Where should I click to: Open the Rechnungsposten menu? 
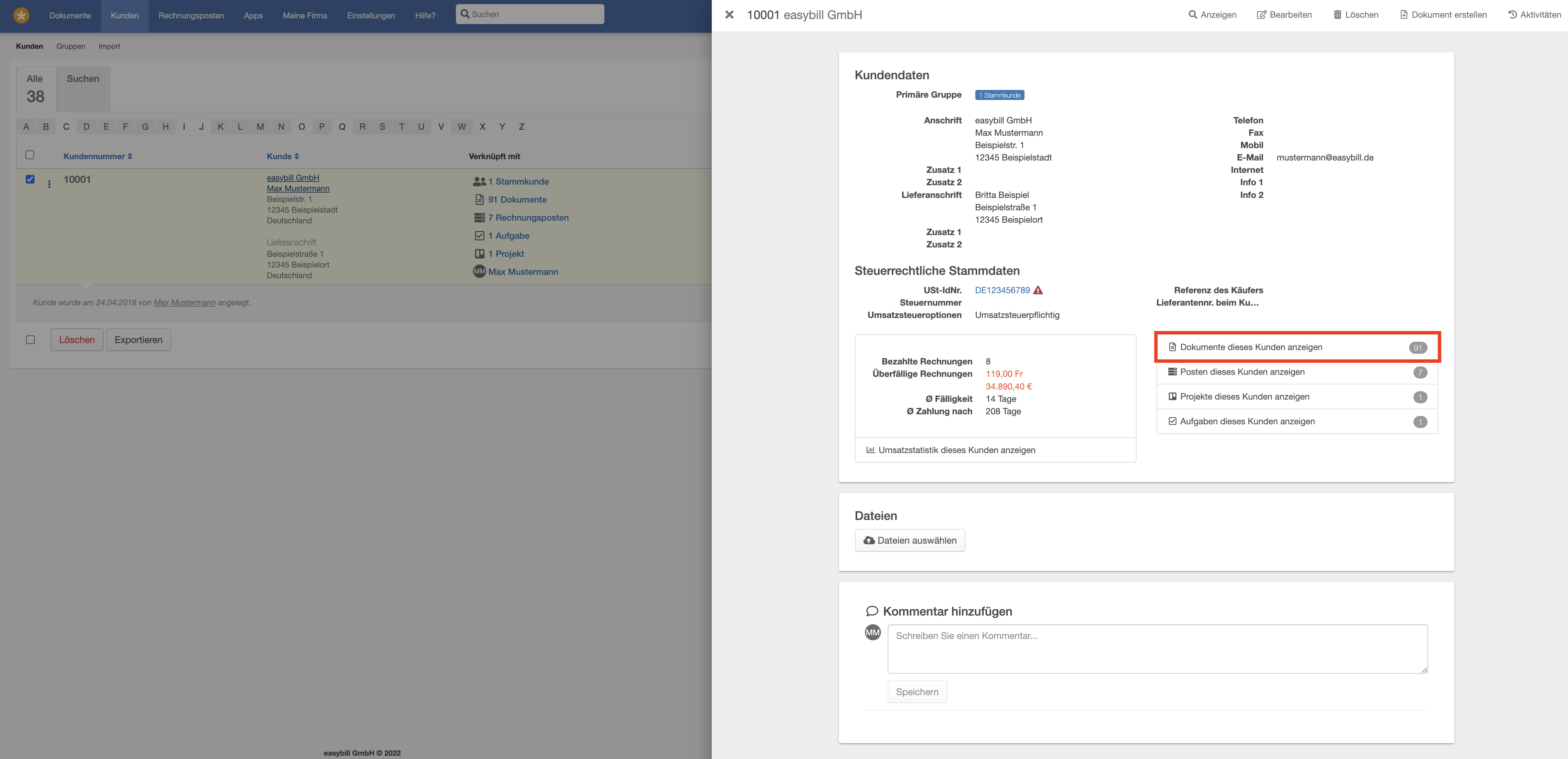[191, 16]
